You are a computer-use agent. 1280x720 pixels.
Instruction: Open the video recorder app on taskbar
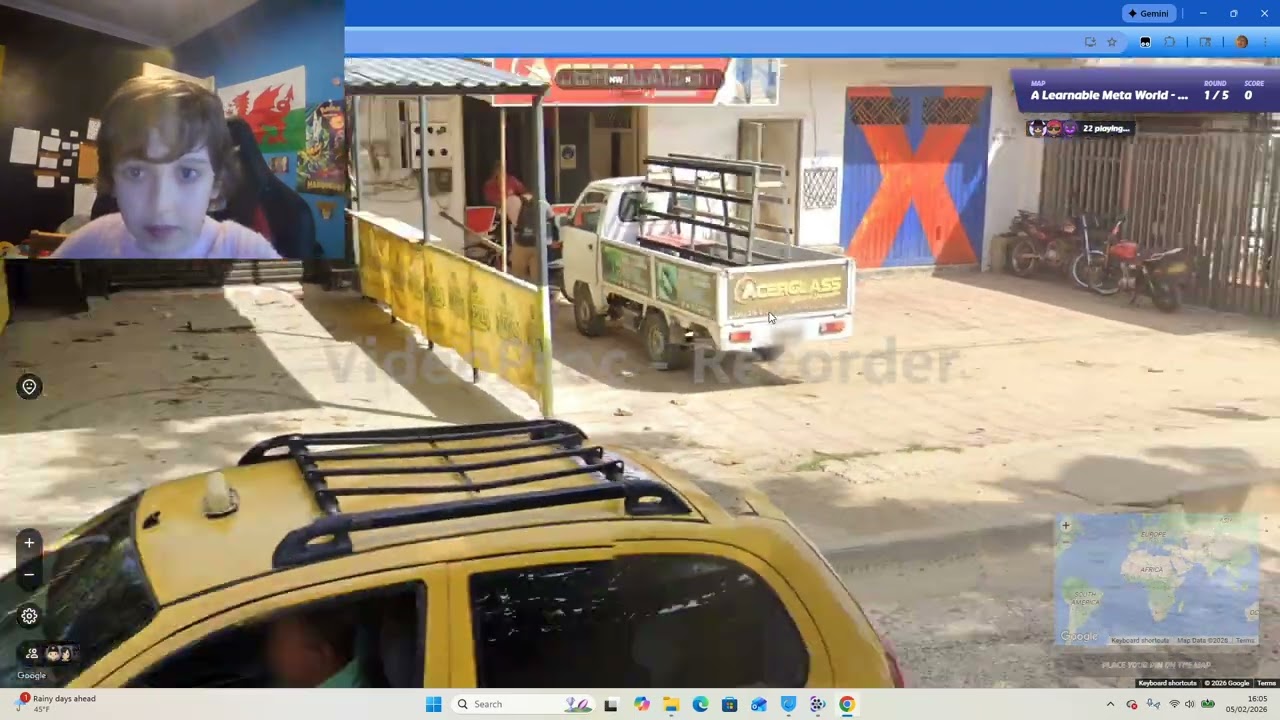coord(818,704)
